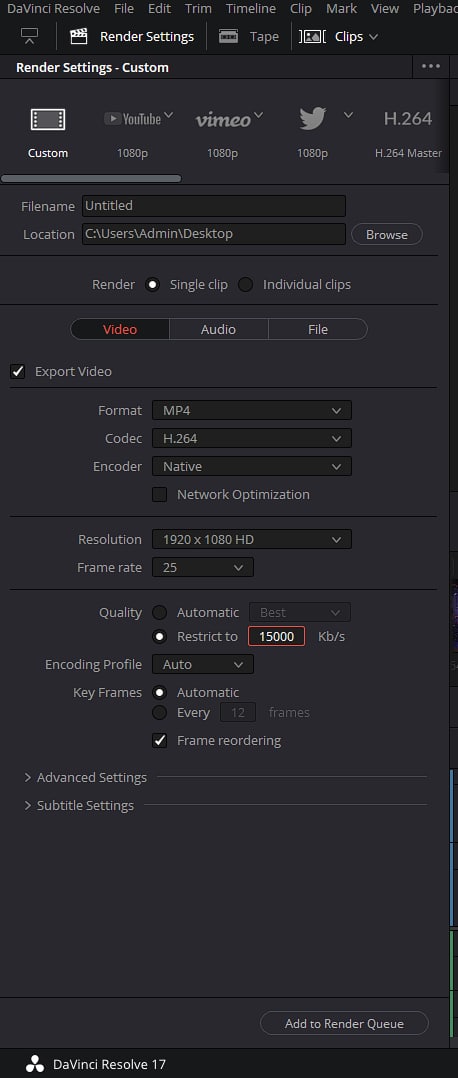The width and height of the screenshot is (458, 1078).
Task: Open the Edit menu
Action: coord(160,8)
